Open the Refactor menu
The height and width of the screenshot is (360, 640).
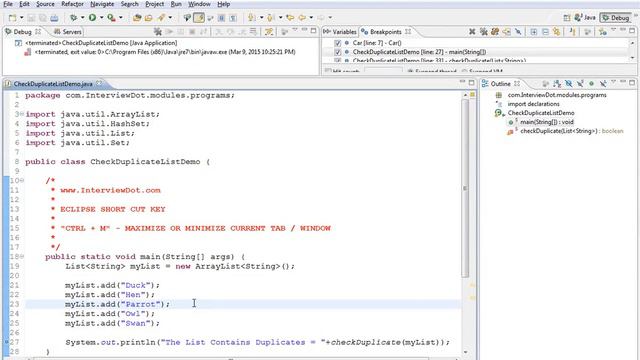coord(72,4)
